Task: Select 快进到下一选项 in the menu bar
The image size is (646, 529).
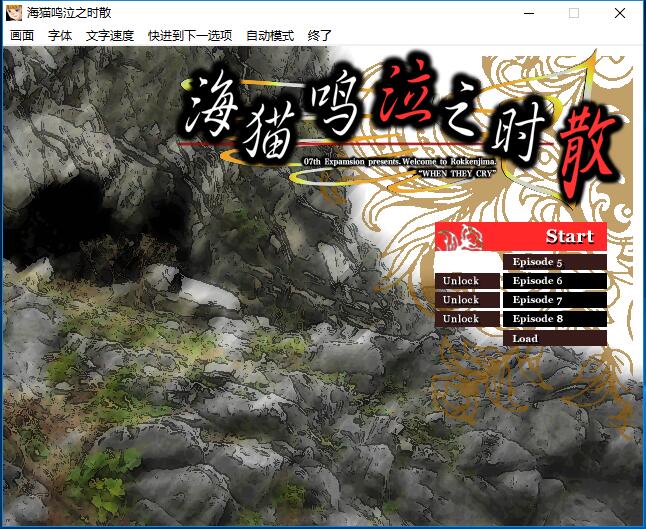Action: [x=190, y=35]
